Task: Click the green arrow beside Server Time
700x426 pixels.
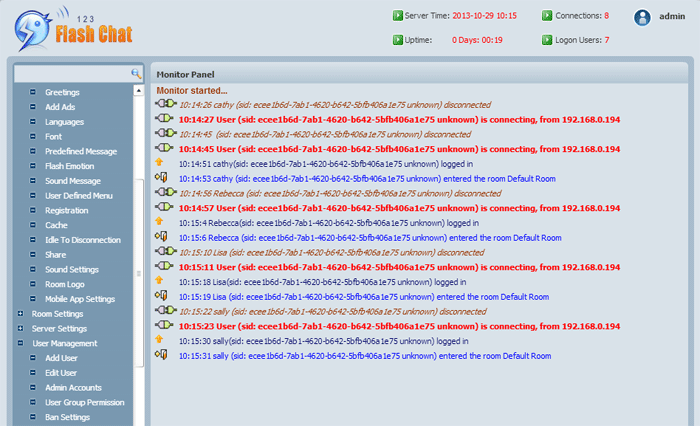Action: [397, 16]
